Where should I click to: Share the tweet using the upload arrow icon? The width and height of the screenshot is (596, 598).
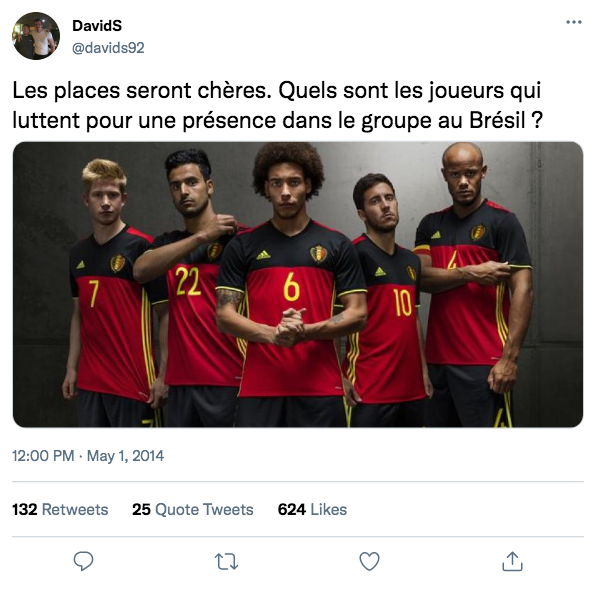click(512, 561)
